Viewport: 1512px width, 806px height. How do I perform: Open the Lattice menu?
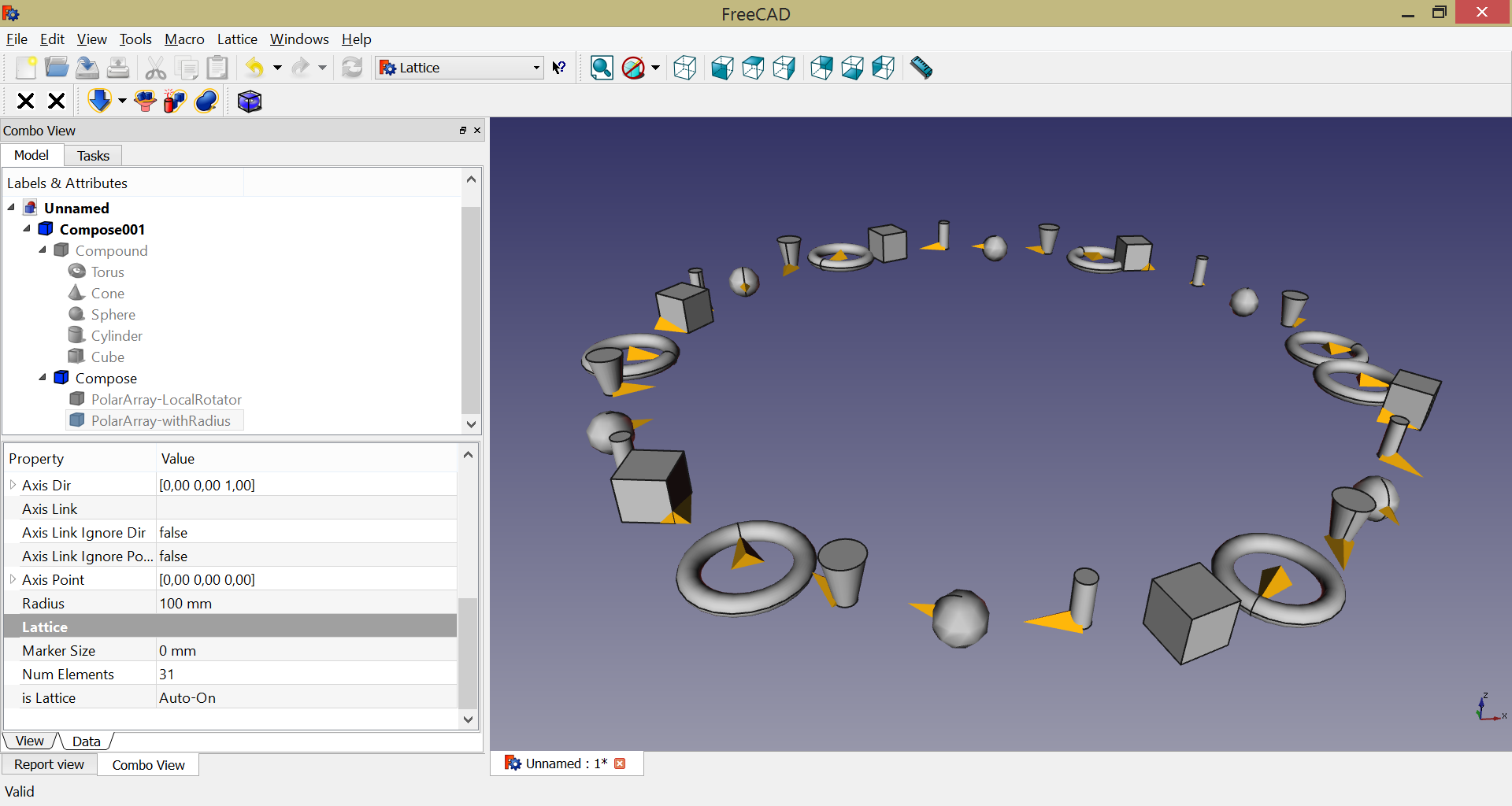(x=237, y=39)
